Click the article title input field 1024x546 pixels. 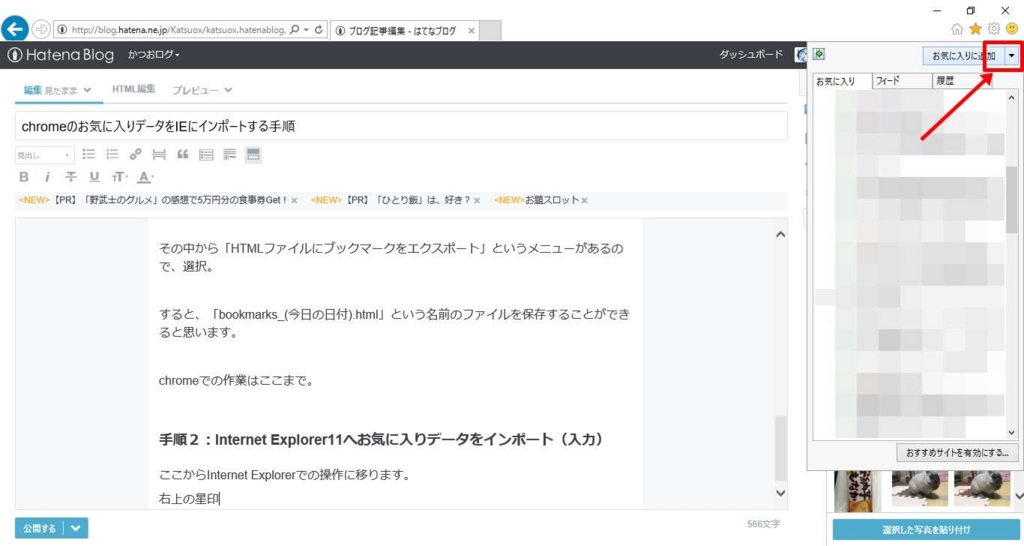[x=401, y=126]
